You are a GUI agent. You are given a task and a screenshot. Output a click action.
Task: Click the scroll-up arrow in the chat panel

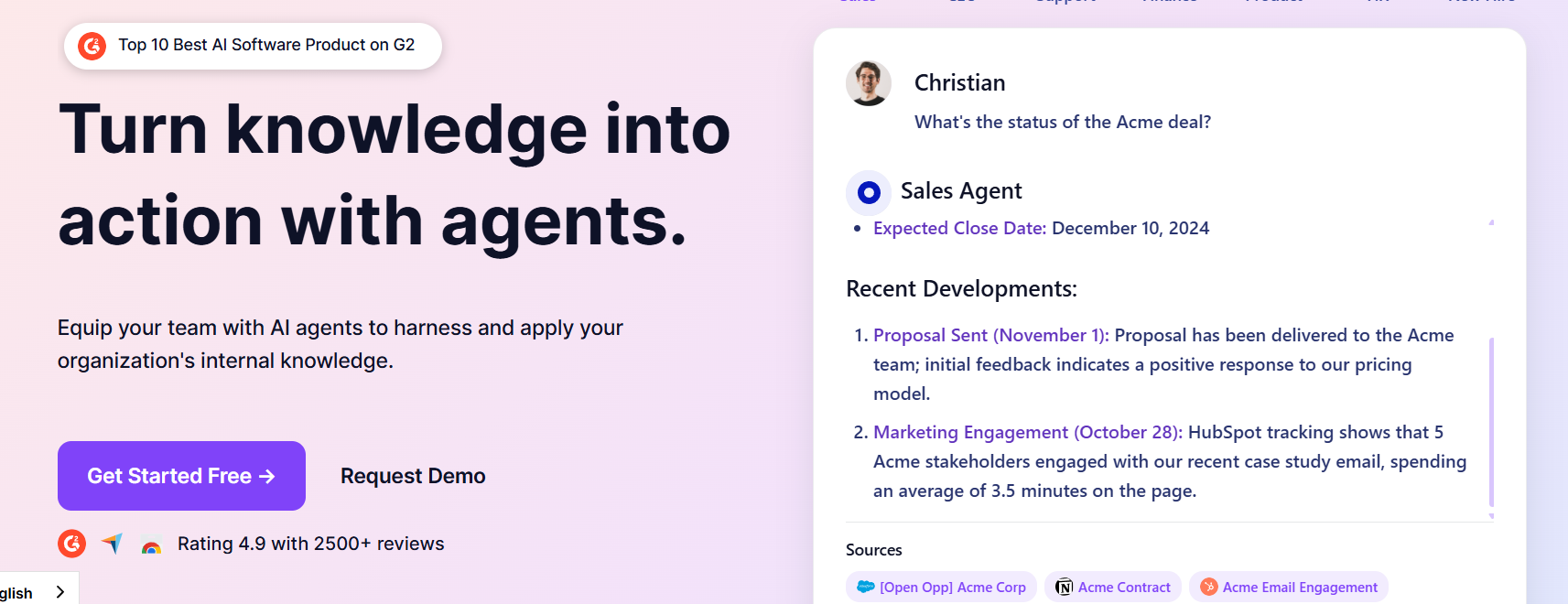1491,222
